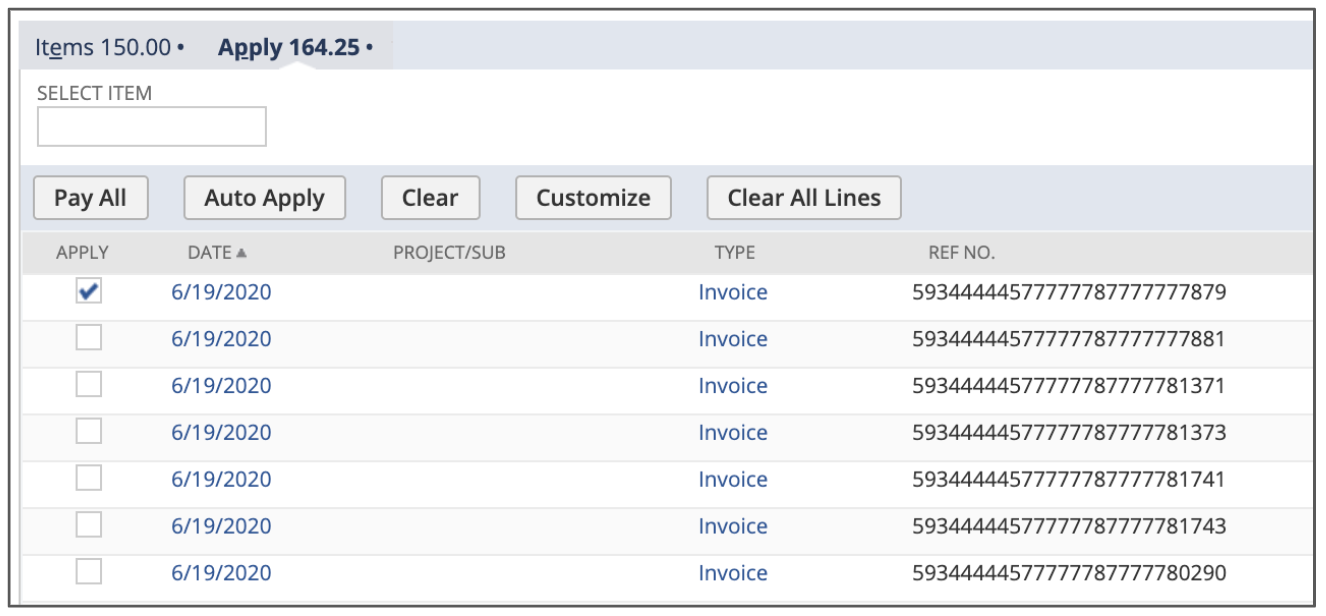
Task: Click the Select Item input field
Action: [152, 127]
